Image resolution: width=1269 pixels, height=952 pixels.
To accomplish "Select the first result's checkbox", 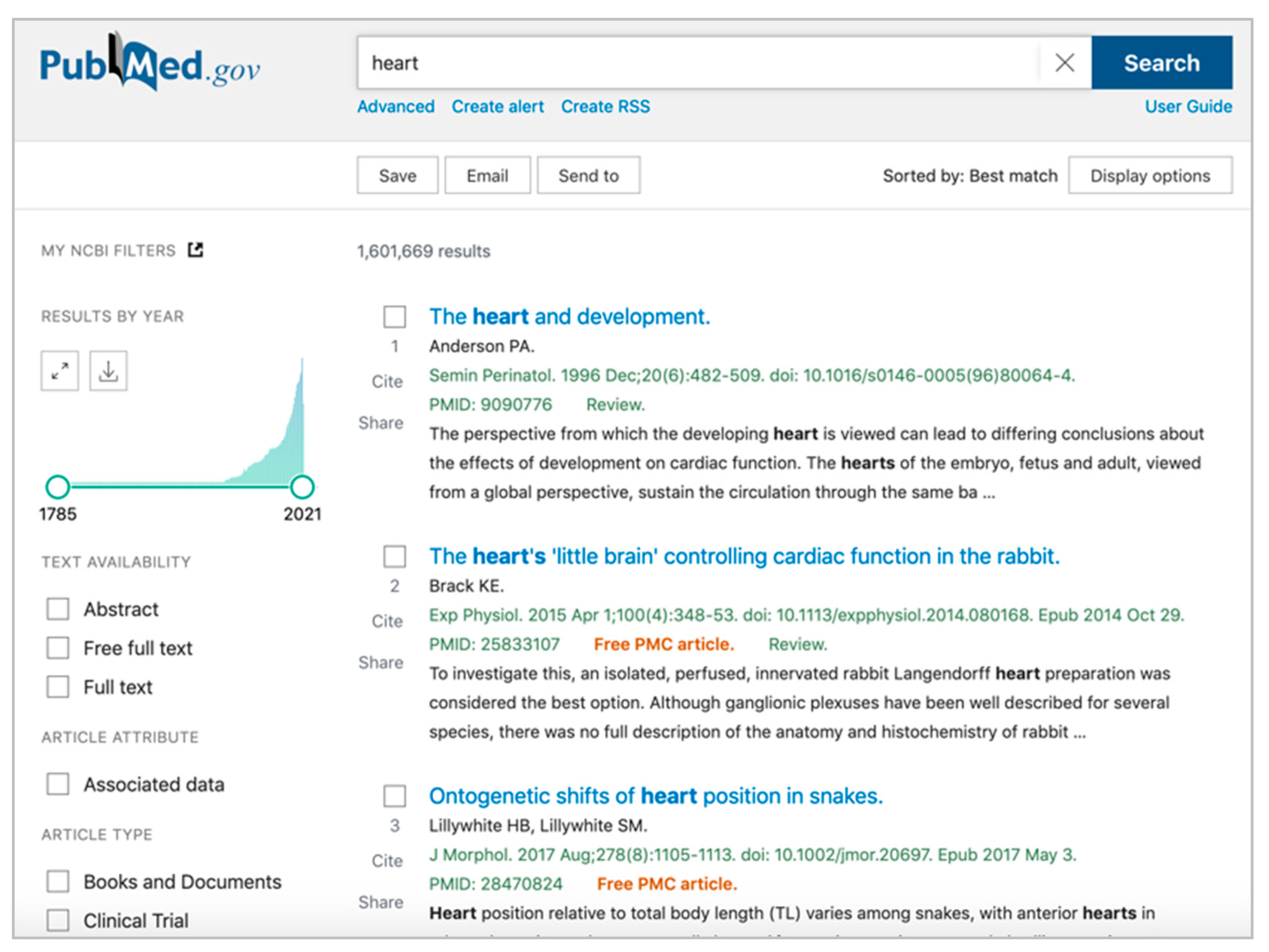I will [395, 317].
